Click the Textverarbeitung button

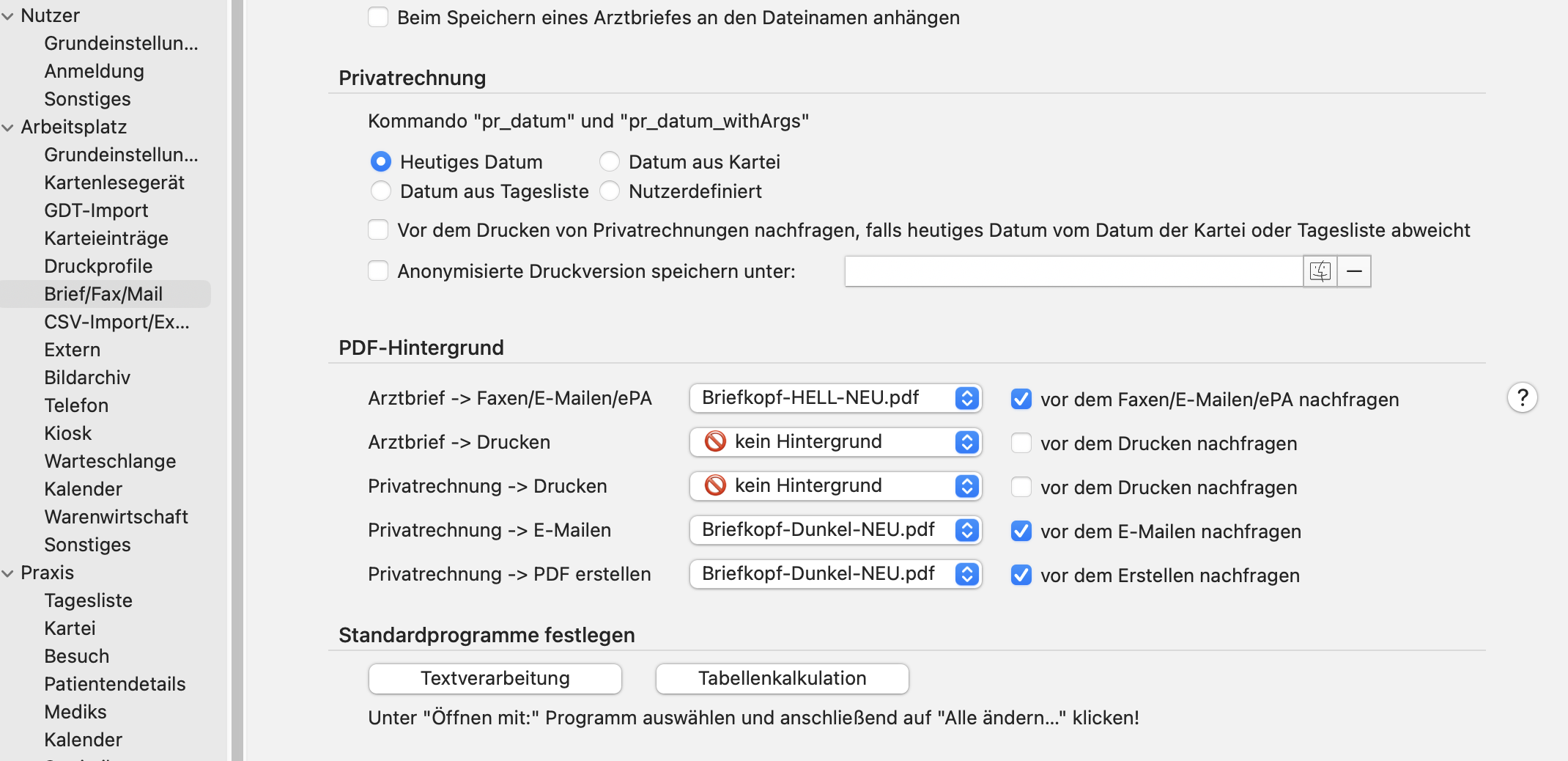(495, 678)
